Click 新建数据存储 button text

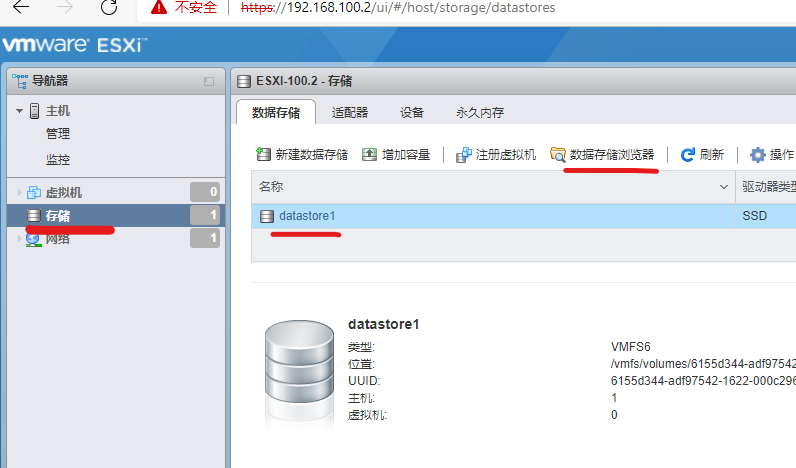tap(312, 154)
